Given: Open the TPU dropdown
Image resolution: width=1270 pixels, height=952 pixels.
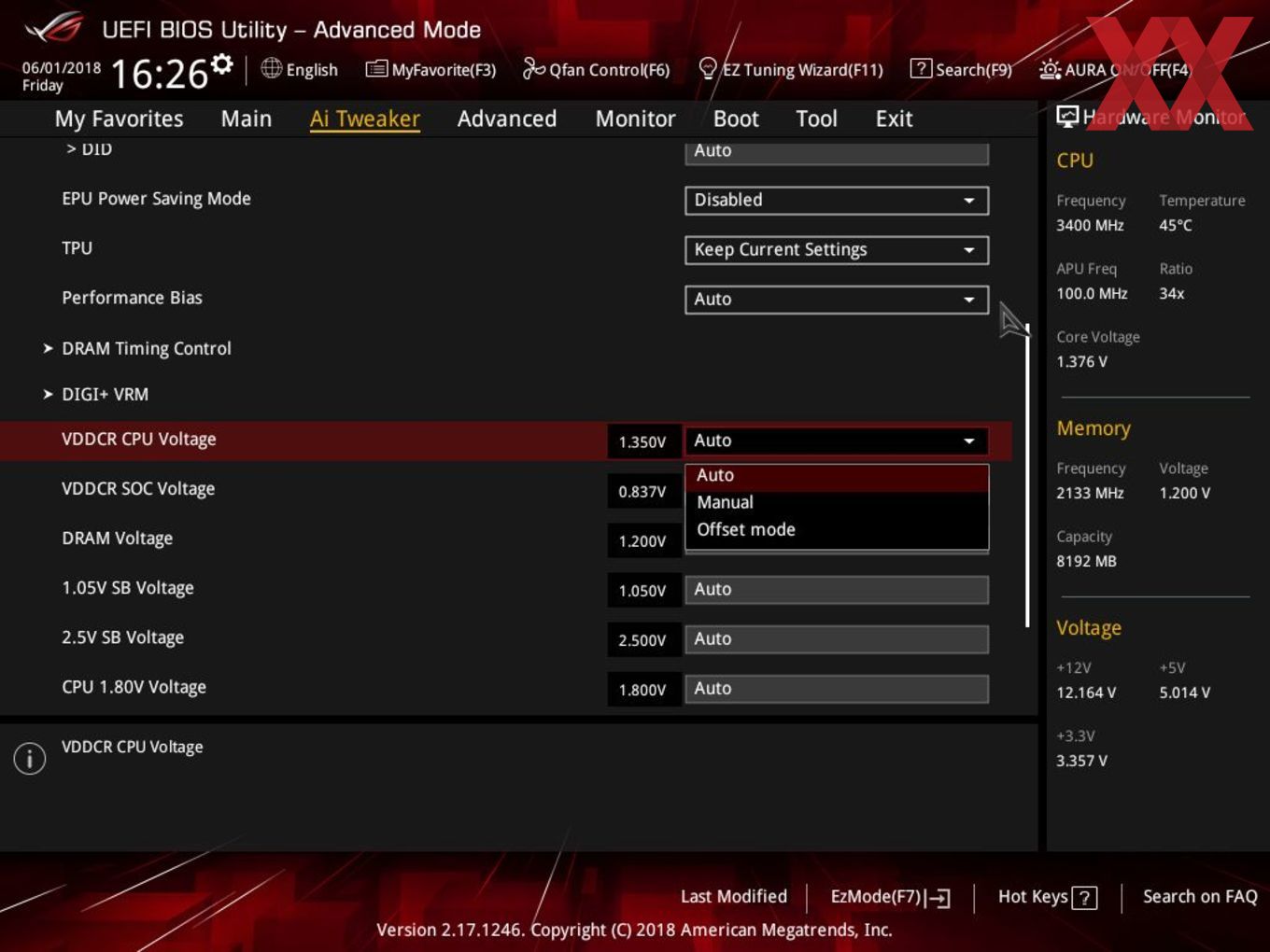Looking at the screenshot, I should click(x=837, y=250).
